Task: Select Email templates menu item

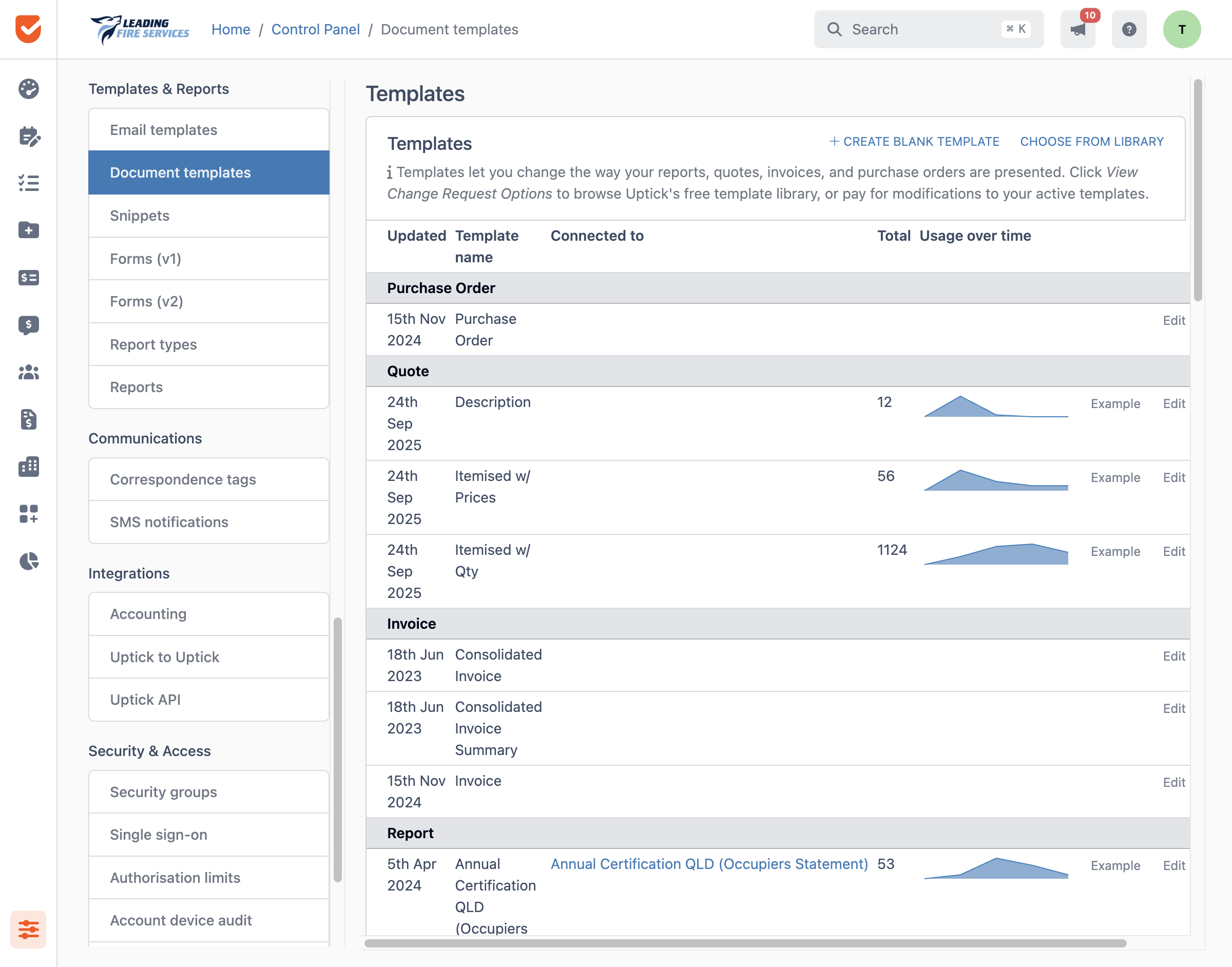Action: coord(209,130)
